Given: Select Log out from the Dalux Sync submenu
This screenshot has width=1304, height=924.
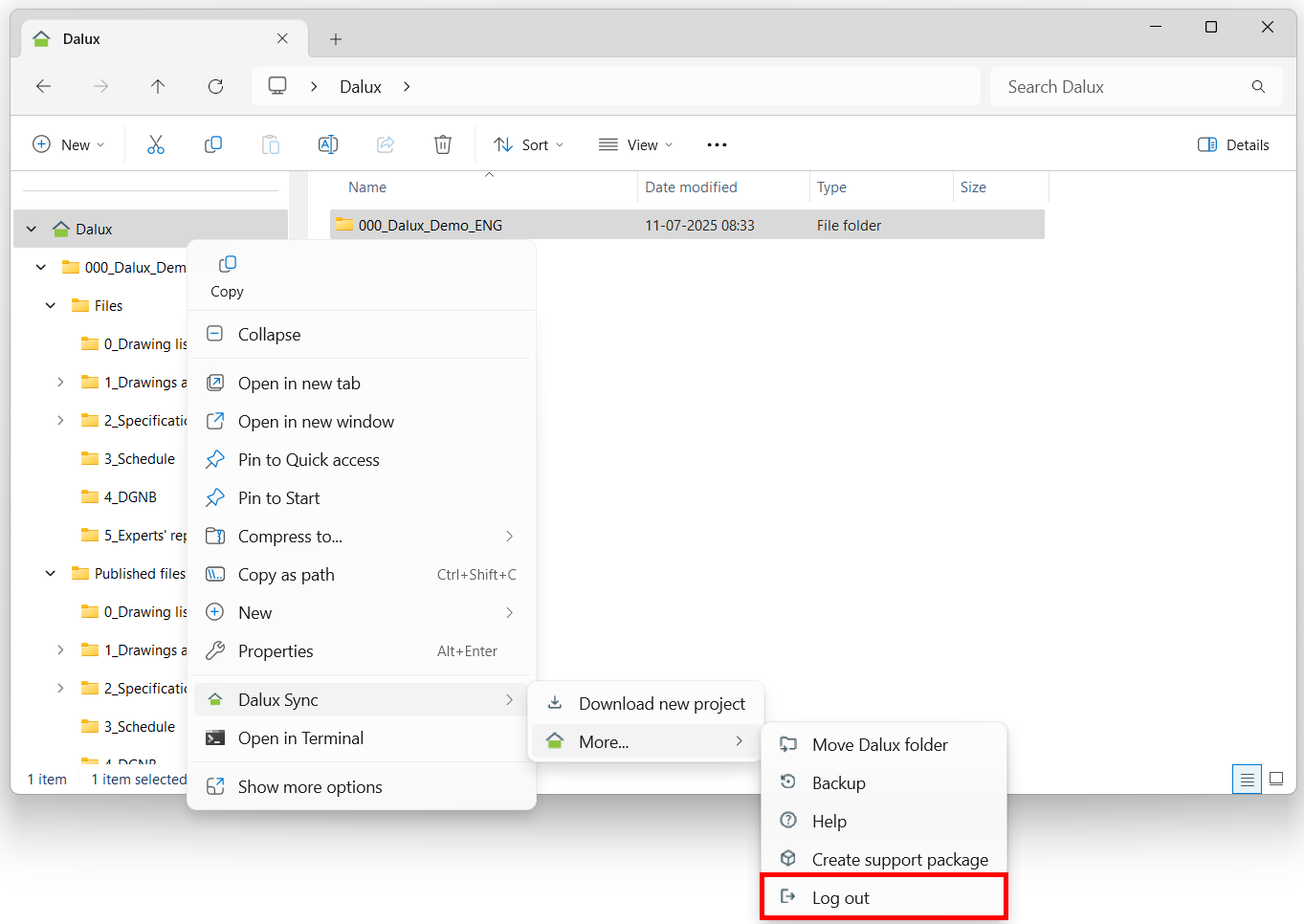Looking at the screenshot, I should pos(839,897).
